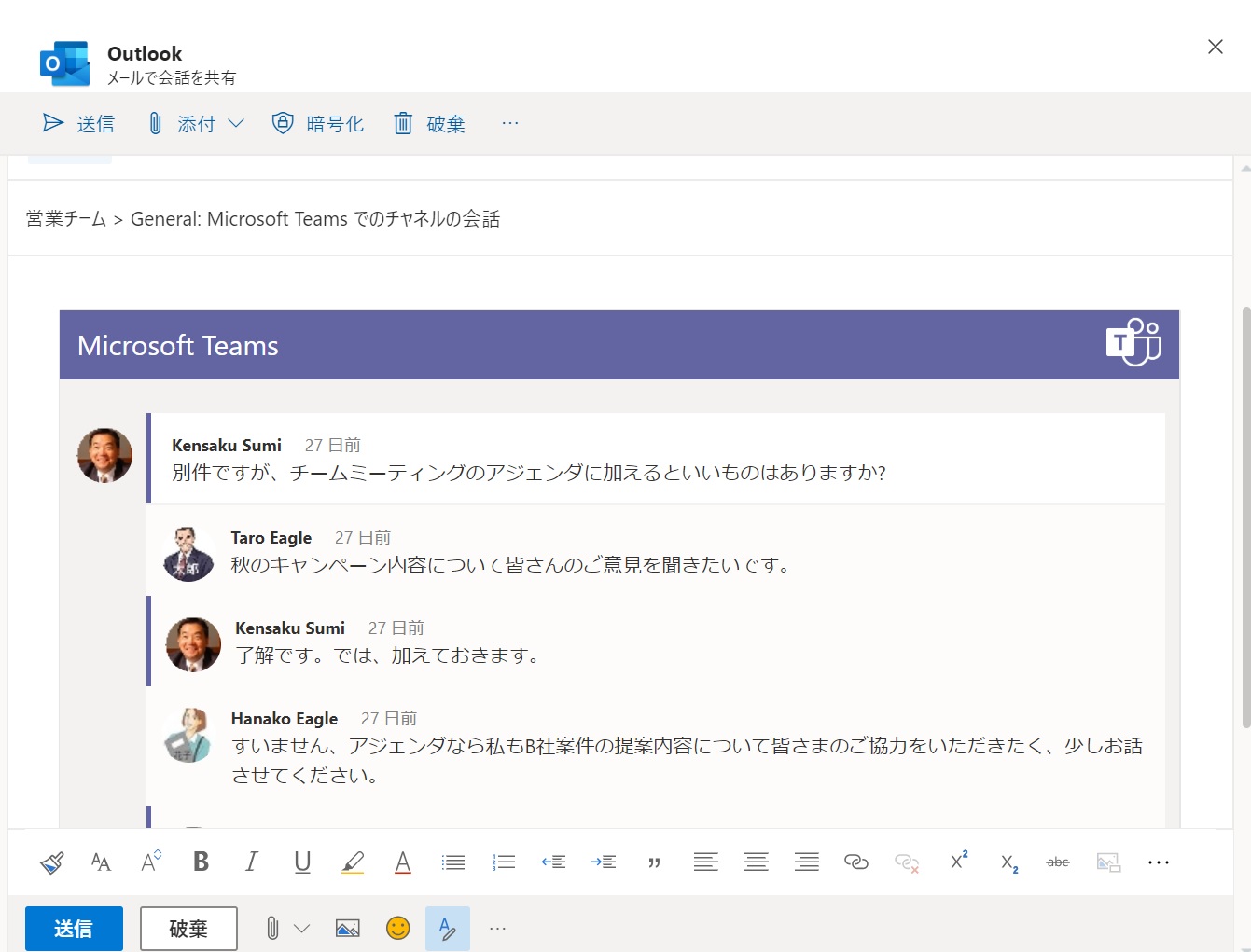Screen dimensions: 1251x952
Task: Open the top toolbar more menu
Action: coord(509,123)
